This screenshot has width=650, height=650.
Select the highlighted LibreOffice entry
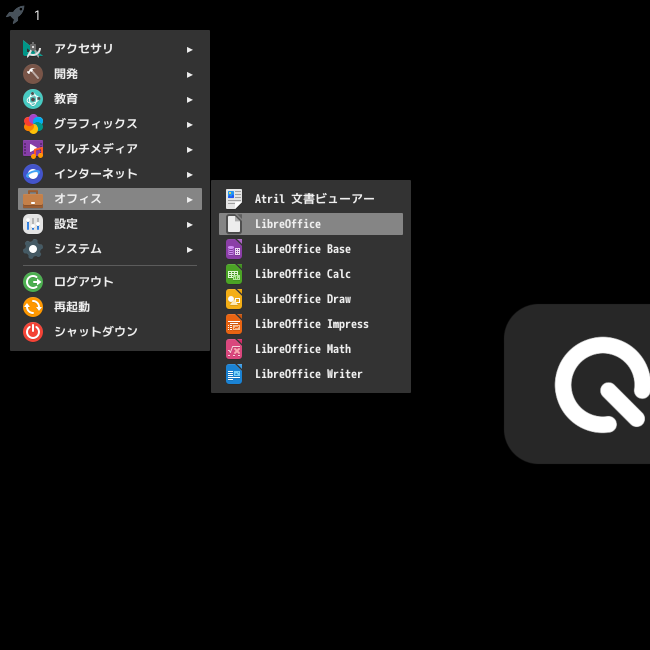[x=310, y=224]
